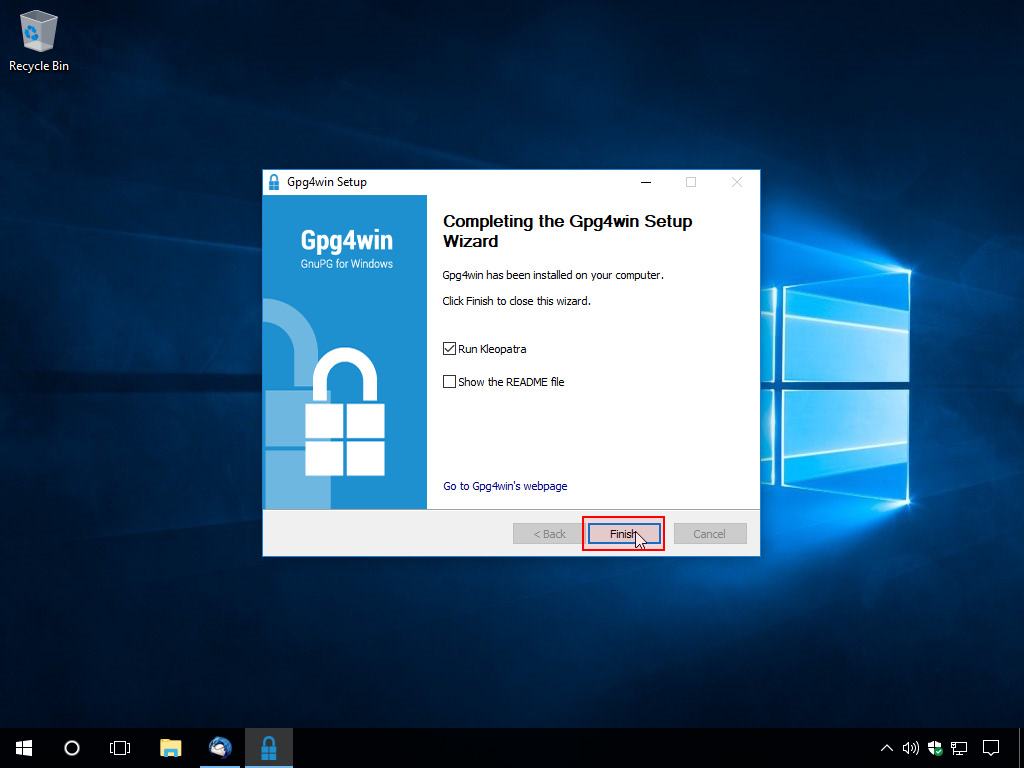Open Thunderbird from the taskbar
The image size is (1024, 768).
click(x=220, y=747)
